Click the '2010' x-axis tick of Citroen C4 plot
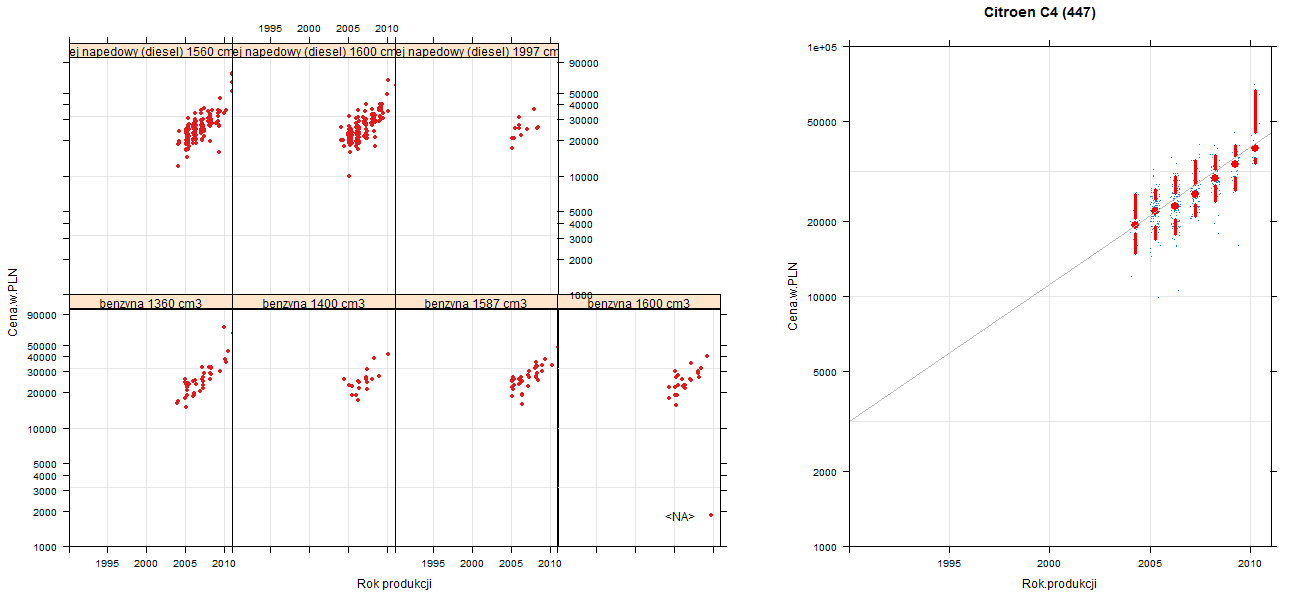The height and width of the screenshot is (600, 1300). 1250,565
